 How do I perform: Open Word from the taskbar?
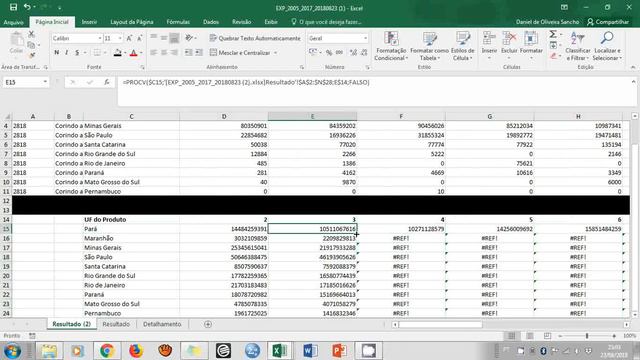(310, 351)
